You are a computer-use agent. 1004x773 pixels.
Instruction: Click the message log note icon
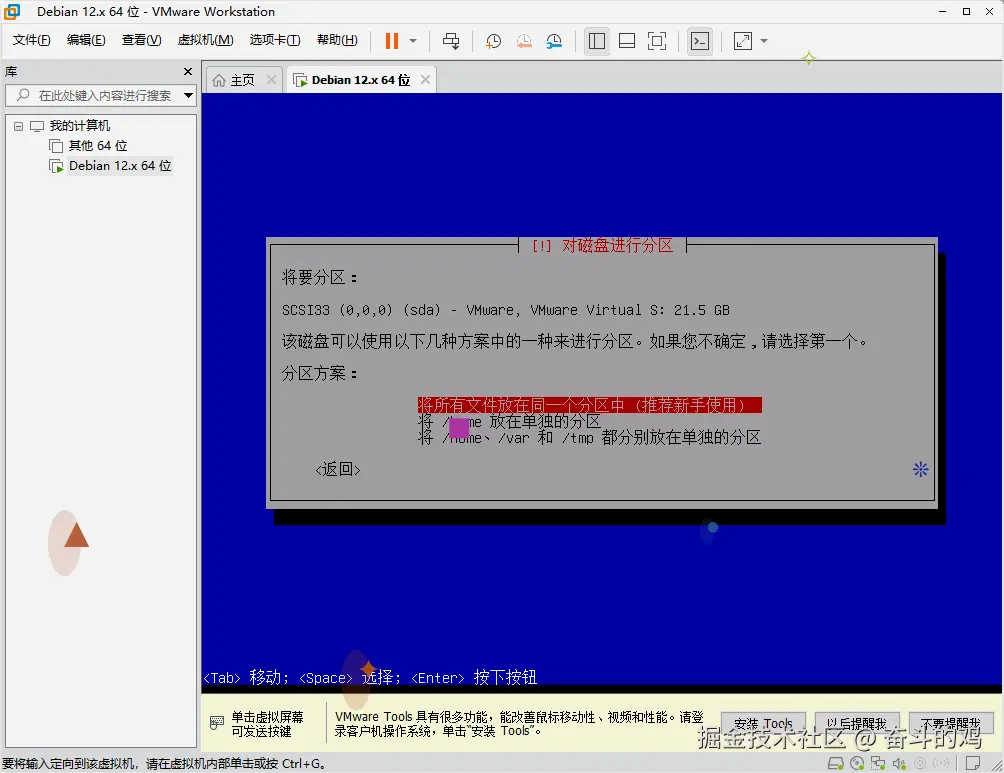[973, 763]
